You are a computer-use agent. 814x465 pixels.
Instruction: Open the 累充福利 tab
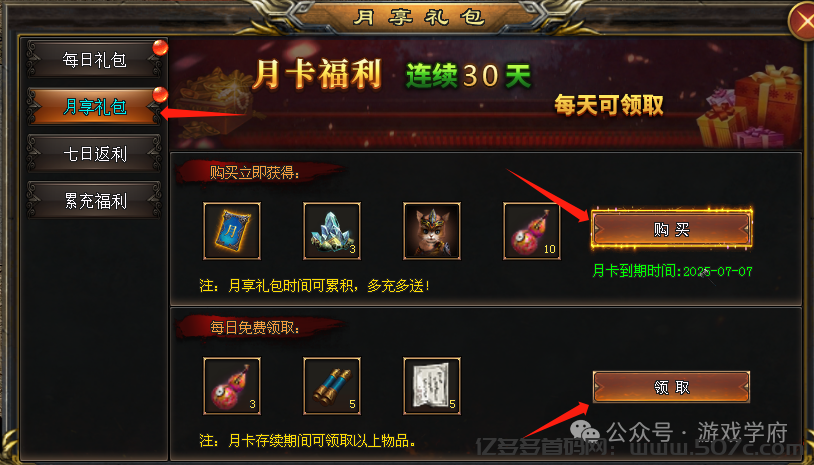coord(94,201)
